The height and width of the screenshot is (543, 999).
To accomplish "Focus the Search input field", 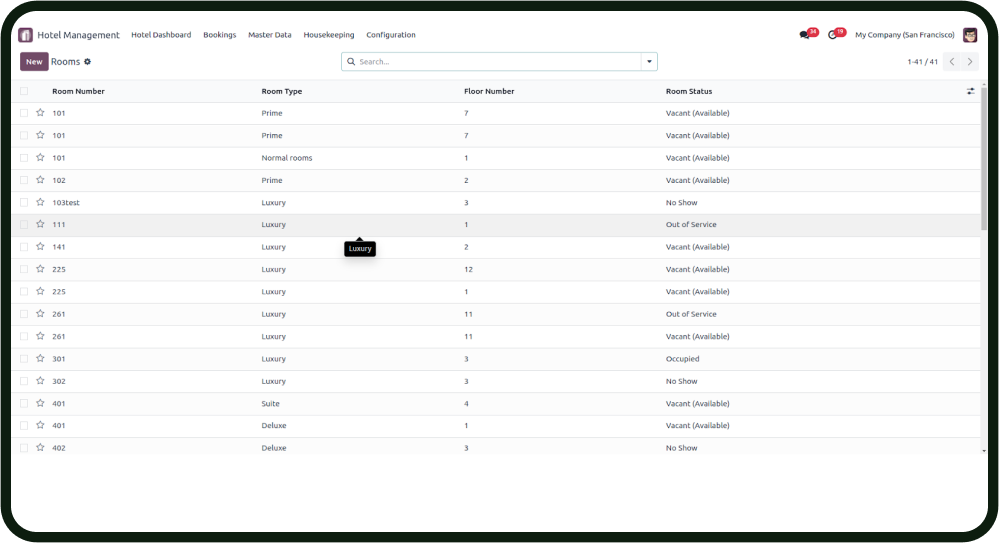I will pyautogui.click(x=495, y=62).
